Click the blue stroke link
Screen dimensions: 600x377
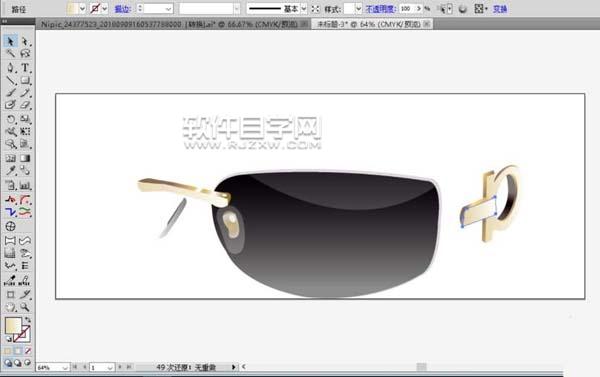point(122,9)
